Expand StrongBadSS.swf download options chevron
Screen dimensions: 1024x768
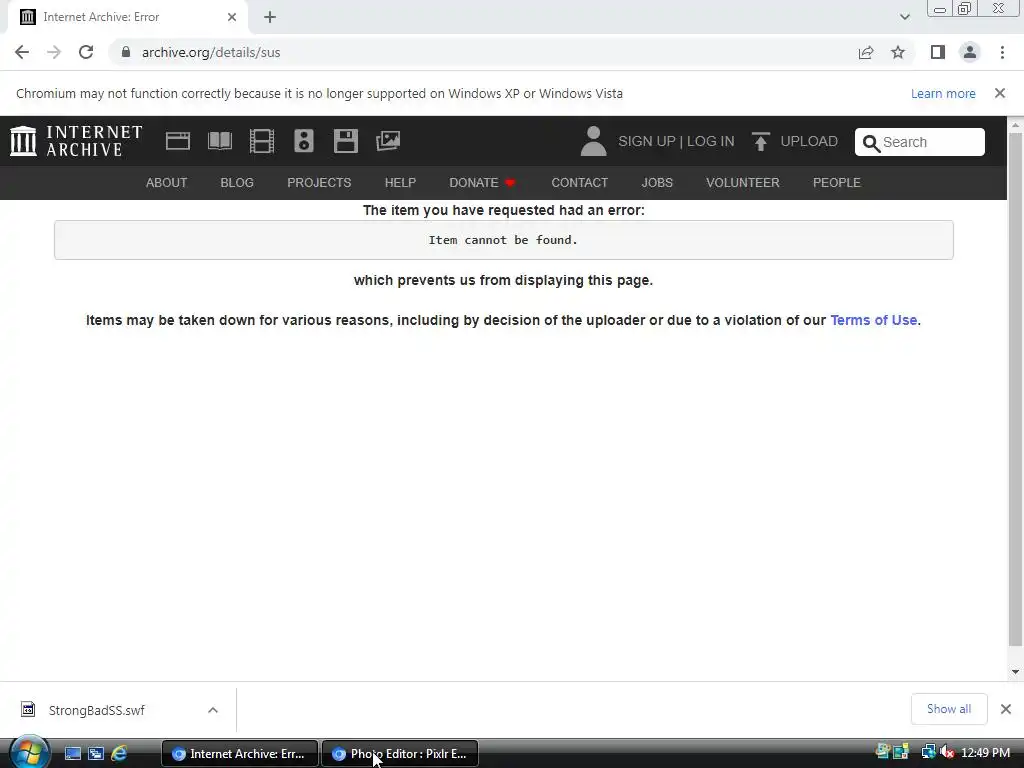click(213, 710)
